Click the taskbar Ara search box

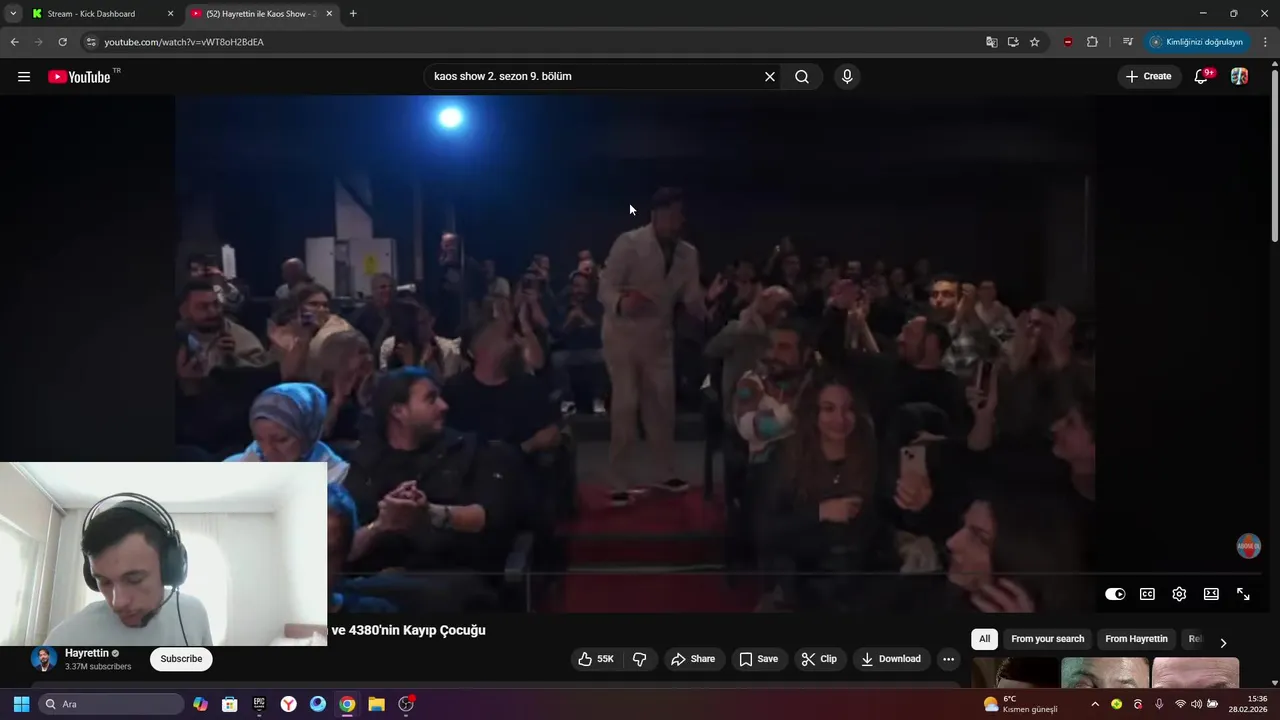110,704
